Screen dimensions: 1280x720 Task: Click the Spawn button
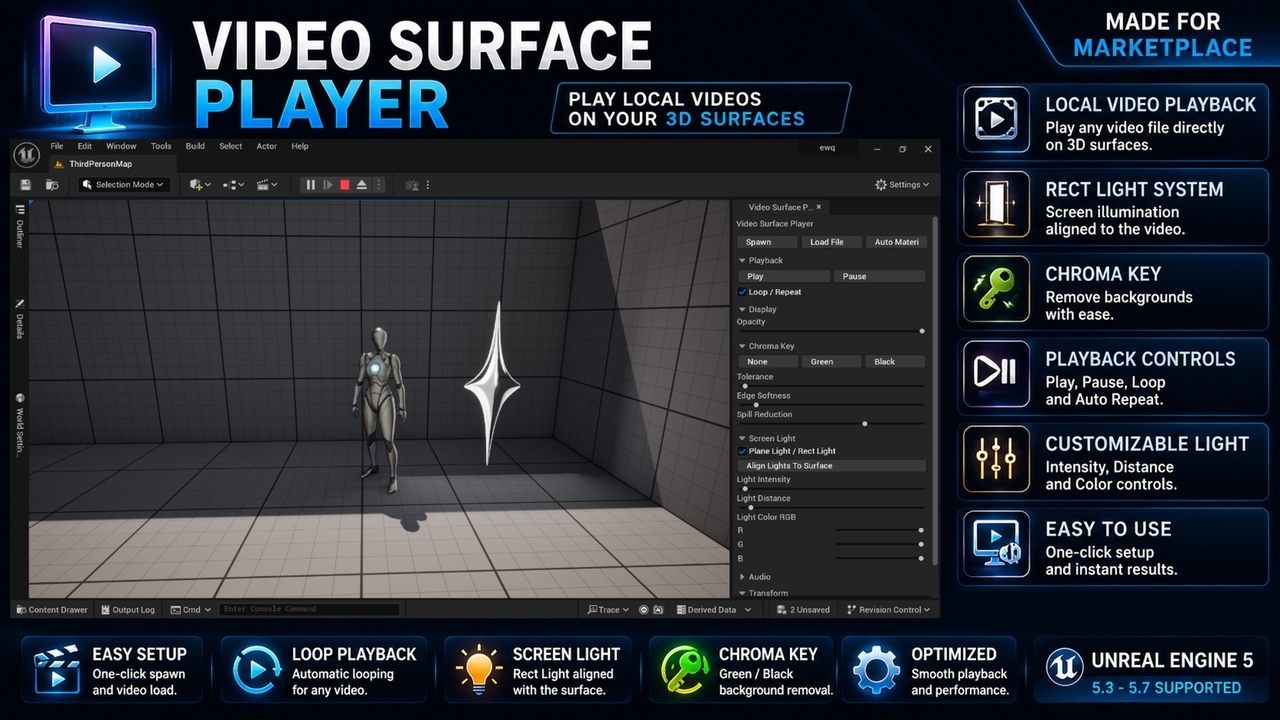point(767,242)
